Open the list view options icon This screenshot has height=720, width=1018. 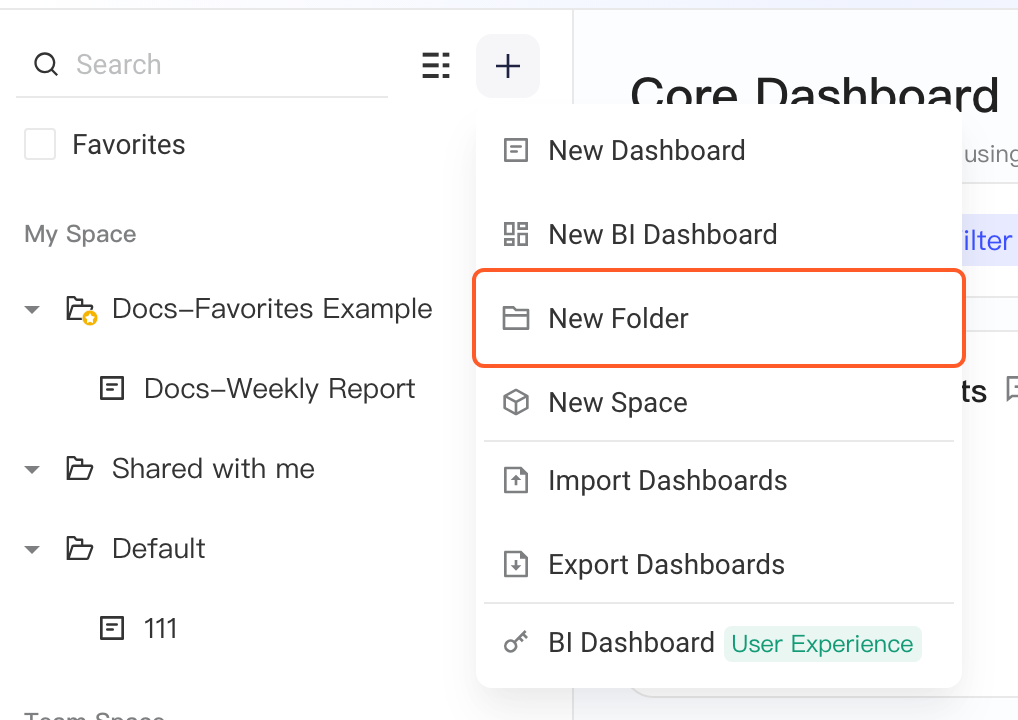click(436, 66)
